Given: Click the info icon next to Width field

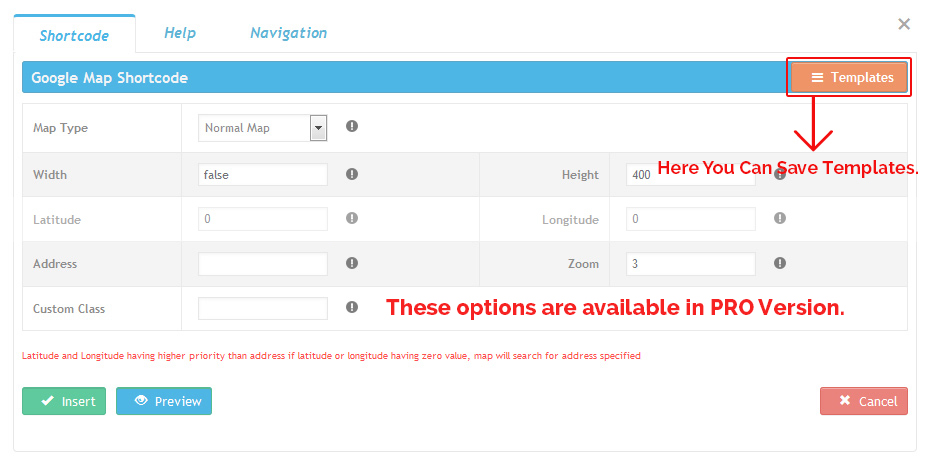Looking at the screenshot, I should [x=352, y=174].
